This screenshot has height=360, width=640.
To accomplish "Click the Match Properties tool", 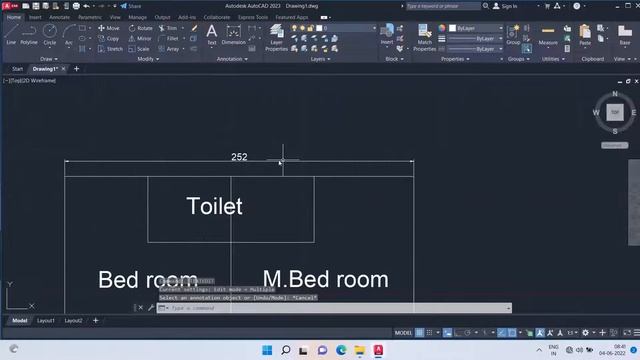I will tap(424, 38).
